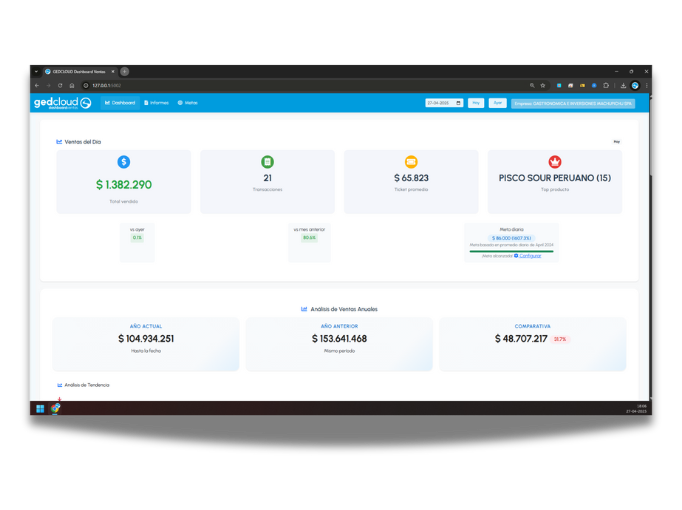The height and width of the screenshot is (510, 682).
Task: Click the Configurar link under Meta diaria
Action: [529, 256]
